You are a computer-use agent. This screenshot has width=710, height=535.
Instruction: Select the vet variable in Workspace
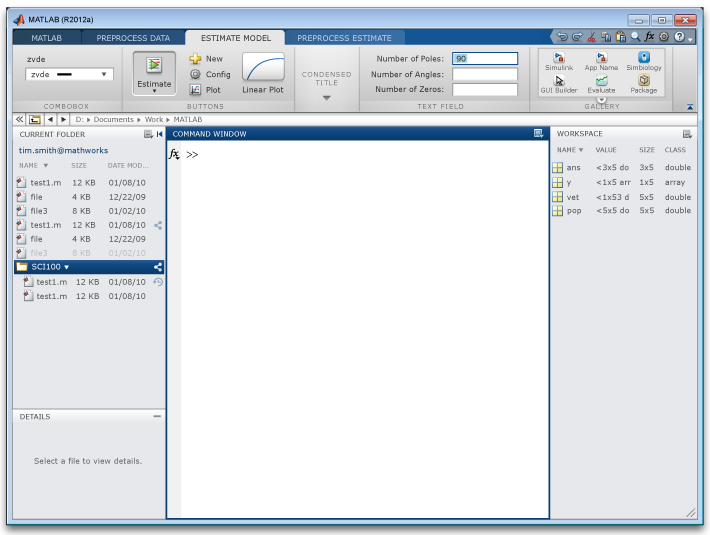point(624,197)
